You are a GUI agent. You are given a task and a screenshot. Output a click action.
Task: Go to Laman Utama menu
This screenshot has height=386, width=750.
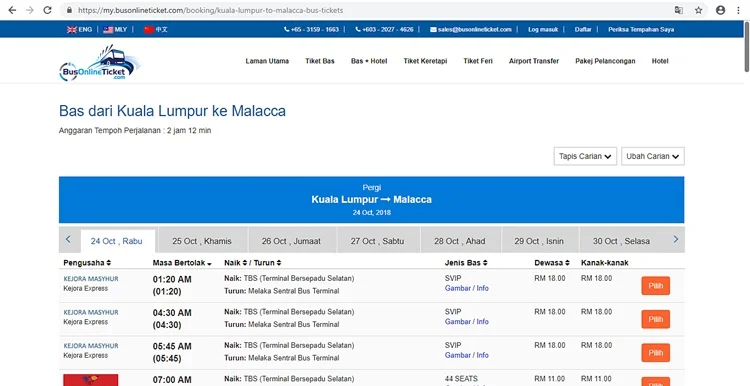click(x=267, y=61)
